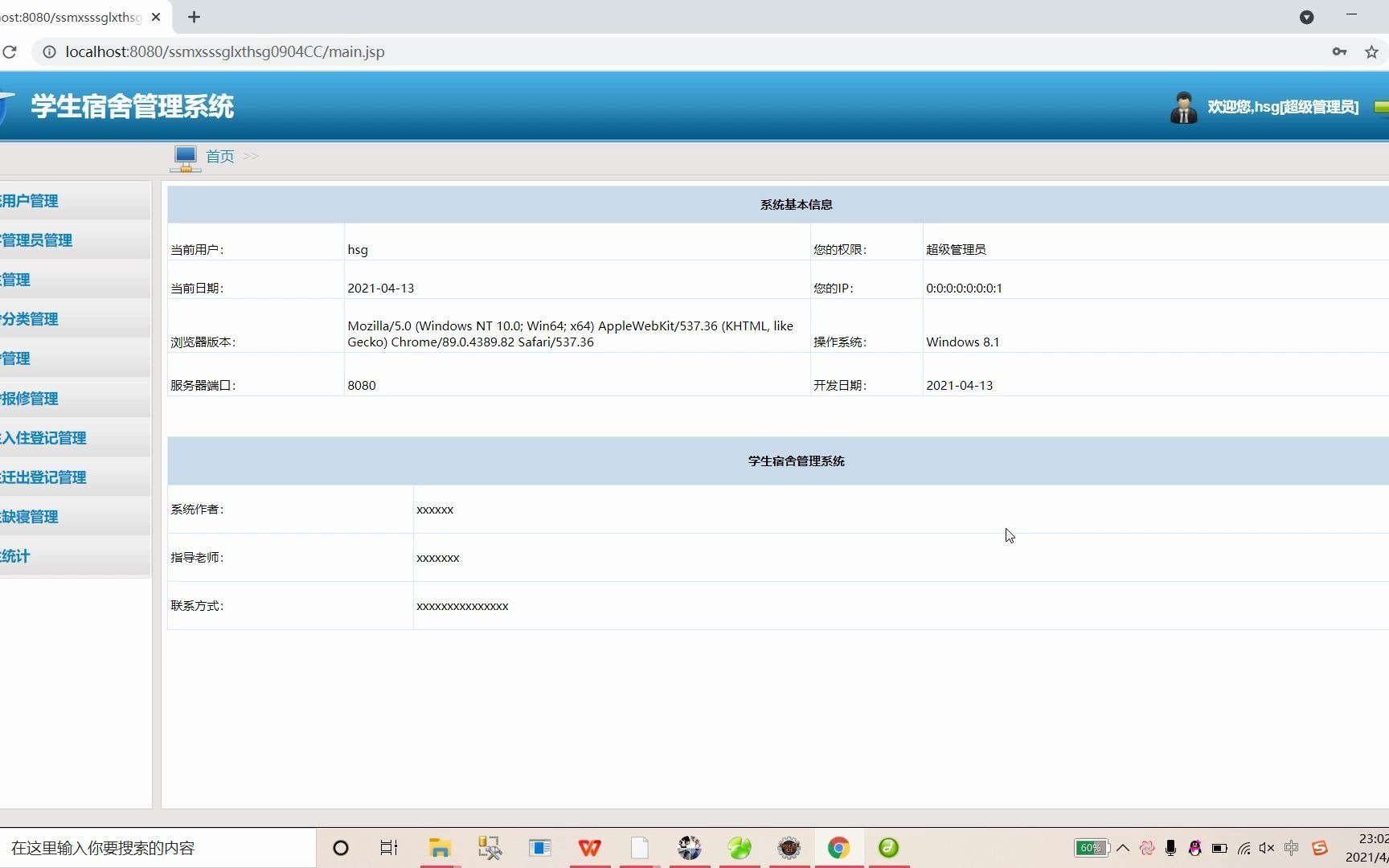The height and width of the screenshot is (868, 1389).
Task: Open site information via the info icon
Action: coord(49,51)
